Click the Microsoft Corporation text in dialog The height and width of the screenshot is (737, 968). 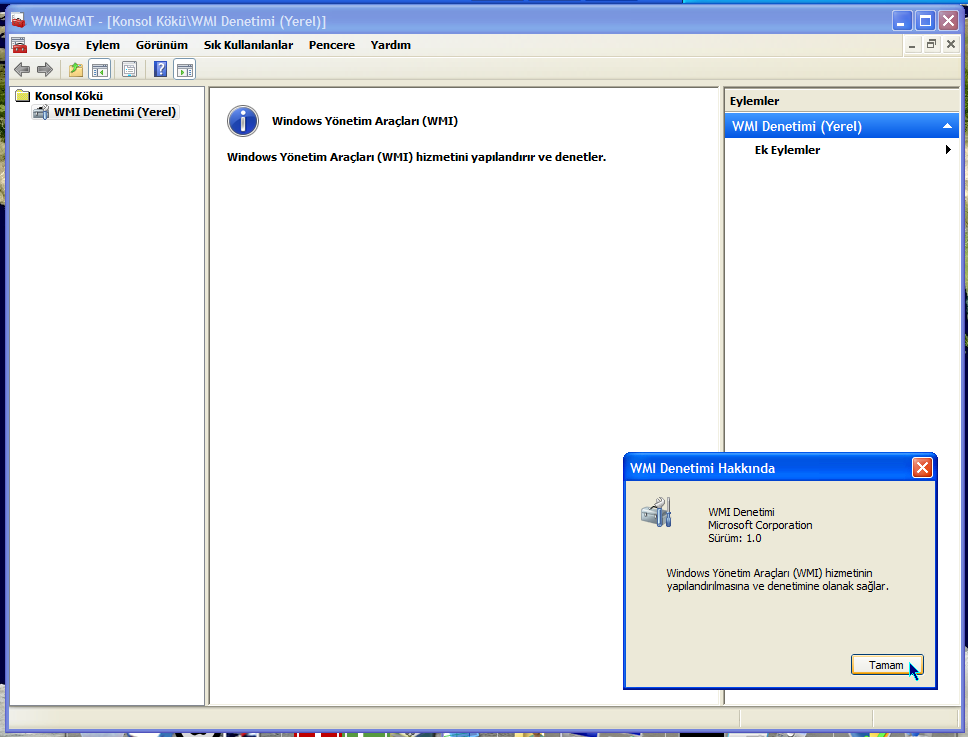point(760,525)
